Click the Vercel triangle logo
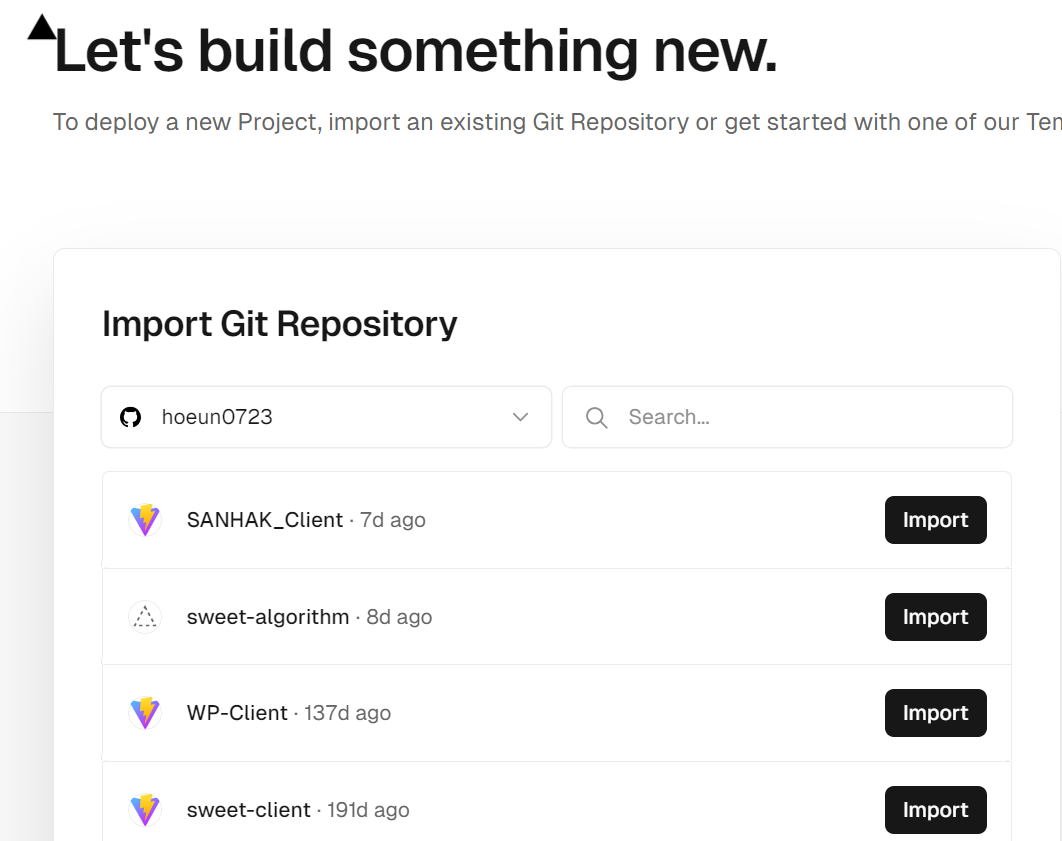The height and width of the screenshot is (841, 1062). (x=42, y=28)
